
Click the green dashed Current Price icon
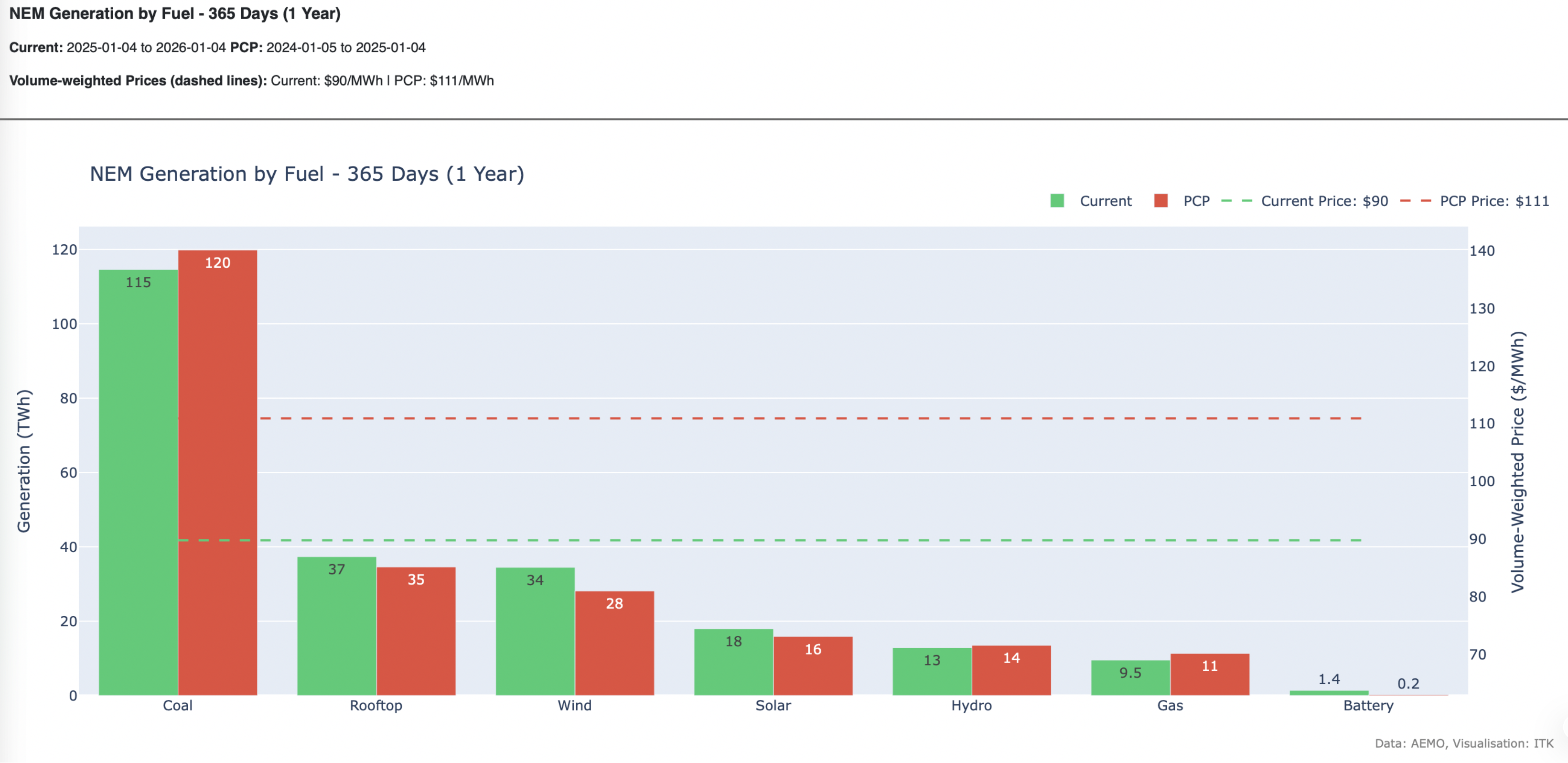[1237, 201]
